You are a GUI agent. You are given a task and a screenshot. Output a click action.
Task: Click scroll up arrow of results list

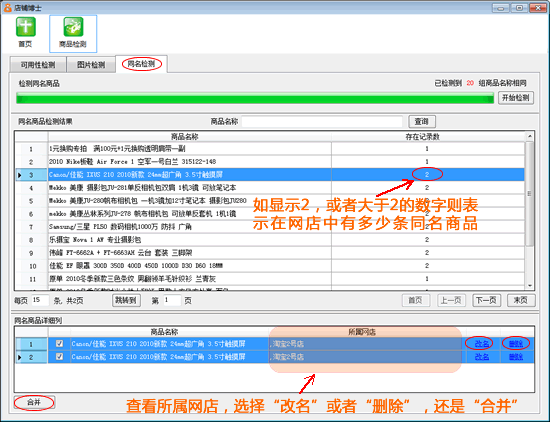click(x=530, y=136)
